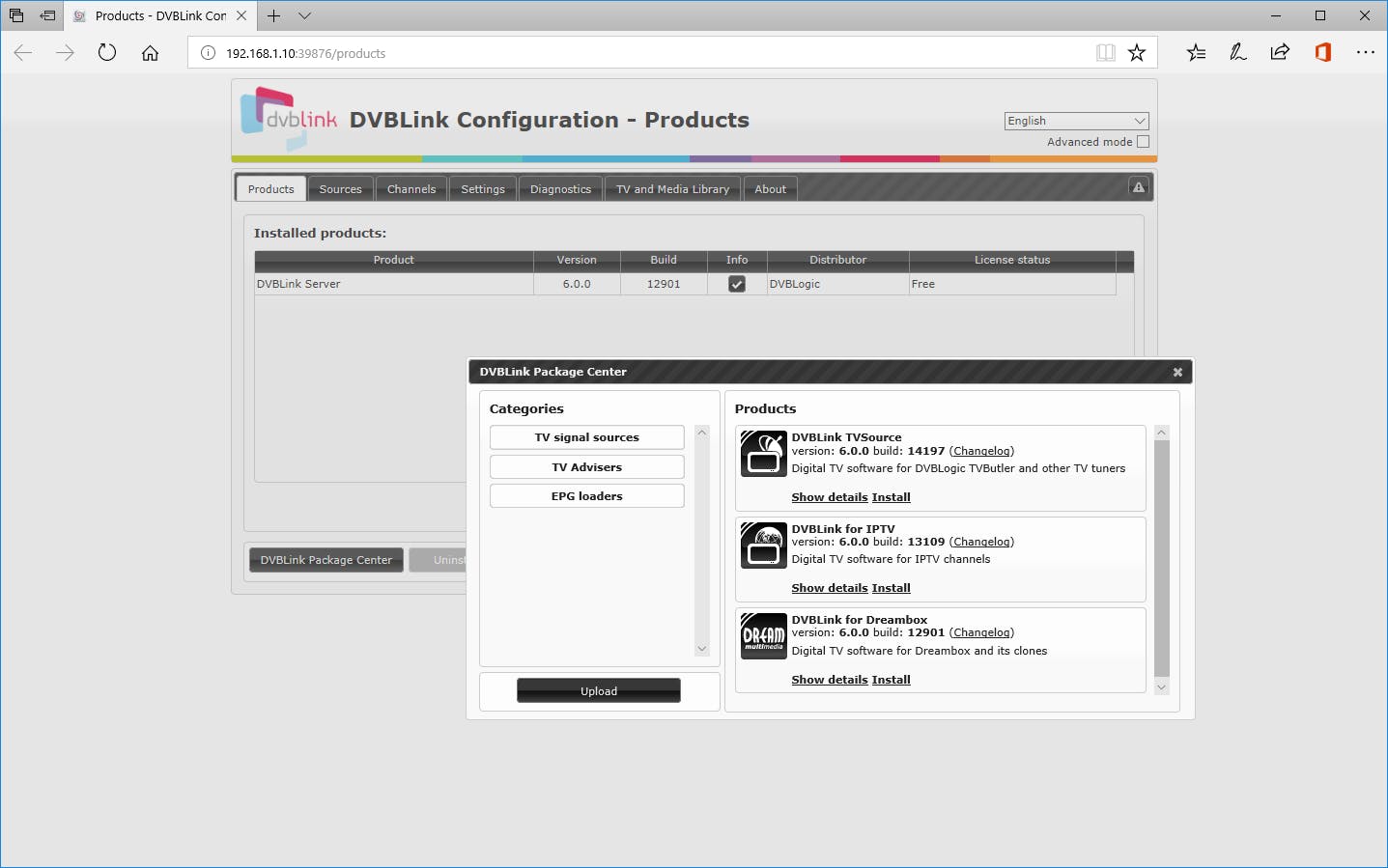Screen dimensions: 1388x868
Task: Click the Distributor column header
Action: point(838,260)
